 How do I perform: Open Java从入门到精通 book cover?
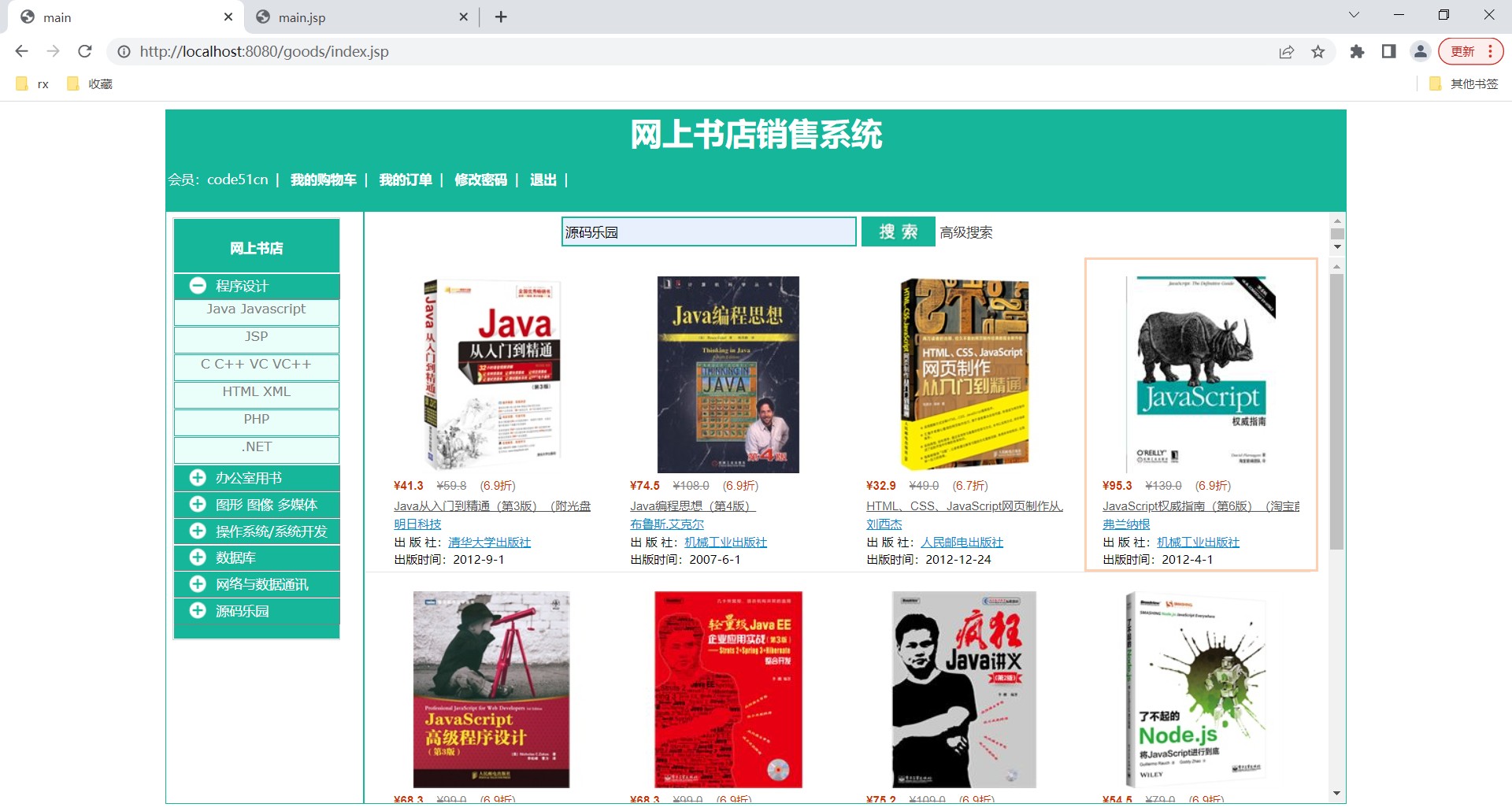(492, 375)
